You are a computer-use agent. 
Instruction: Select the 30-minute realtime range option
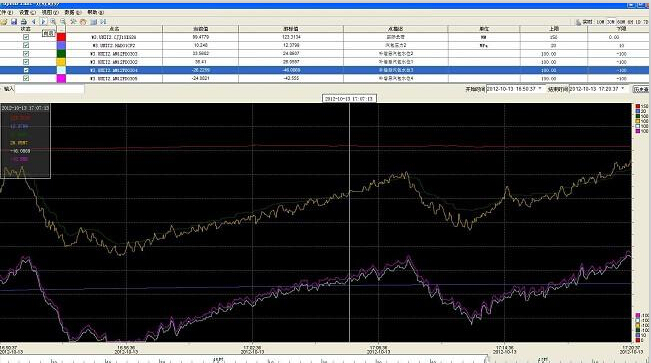tap(611, 22)
